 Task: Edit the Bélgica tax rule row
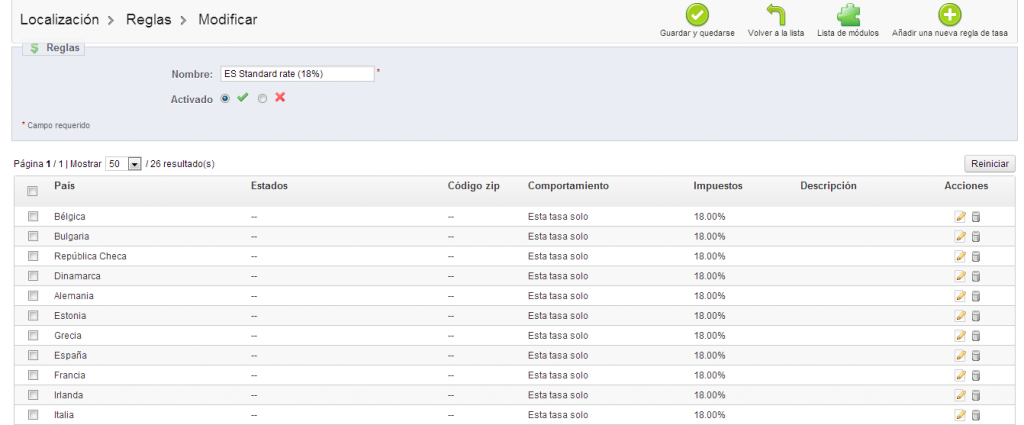coord(960,216)
